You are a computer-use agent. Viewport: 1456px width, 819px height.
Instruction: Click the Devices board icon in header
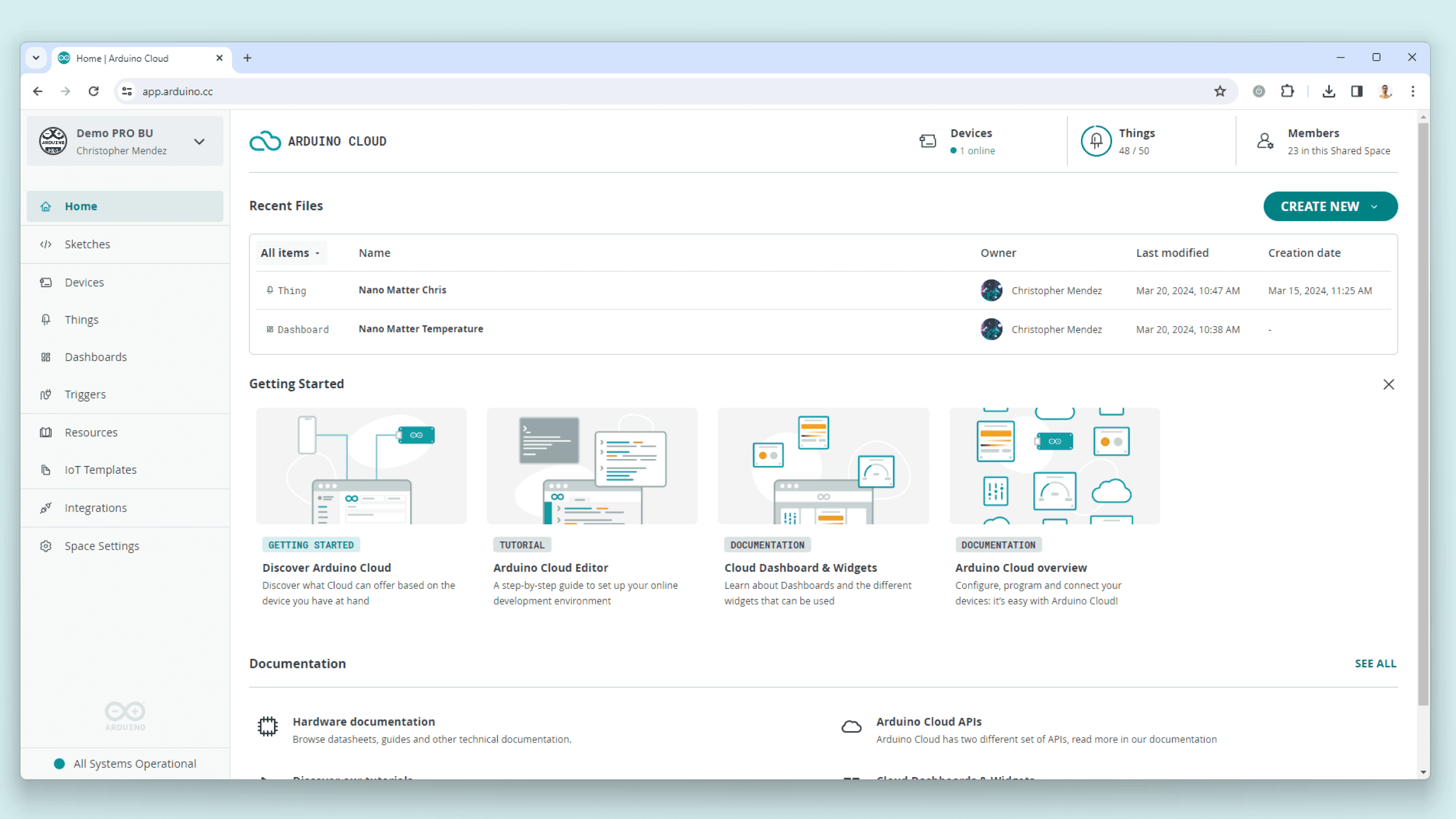pyautogui.click(x=928, y=142)
